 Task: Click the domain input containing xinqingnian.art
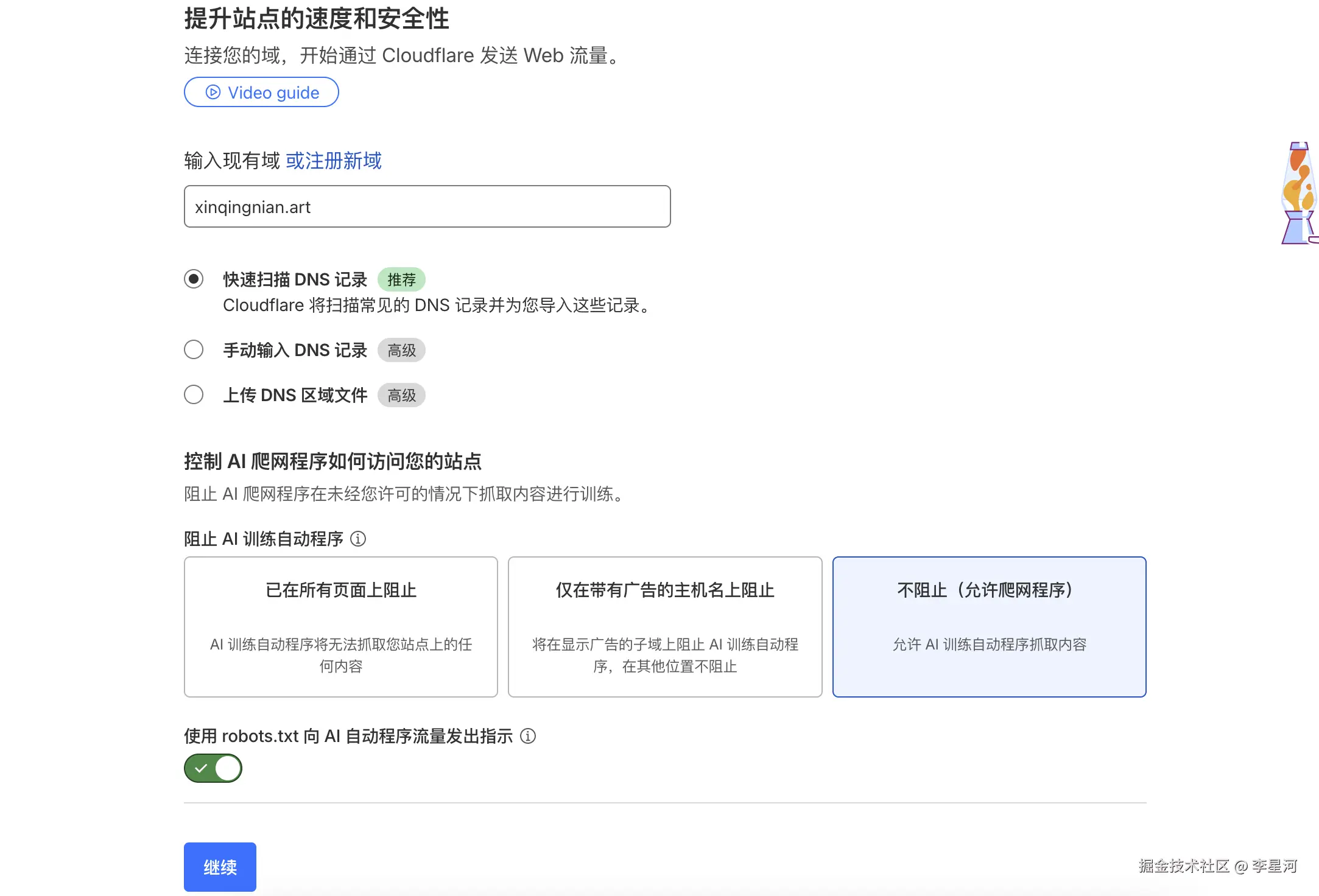427,207
